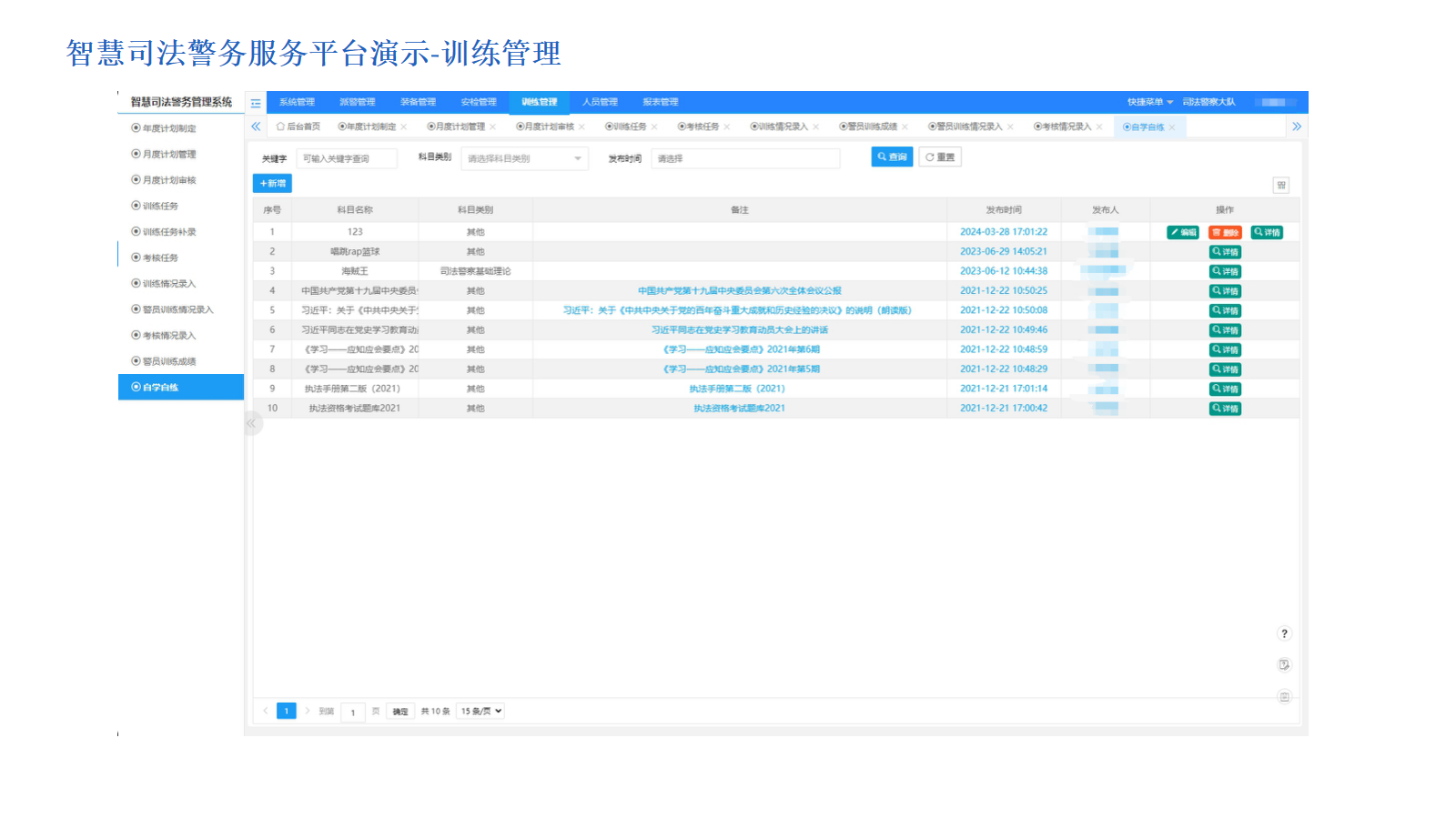
Task: Switch to 系统管理 menu
Action: (297, 102)
